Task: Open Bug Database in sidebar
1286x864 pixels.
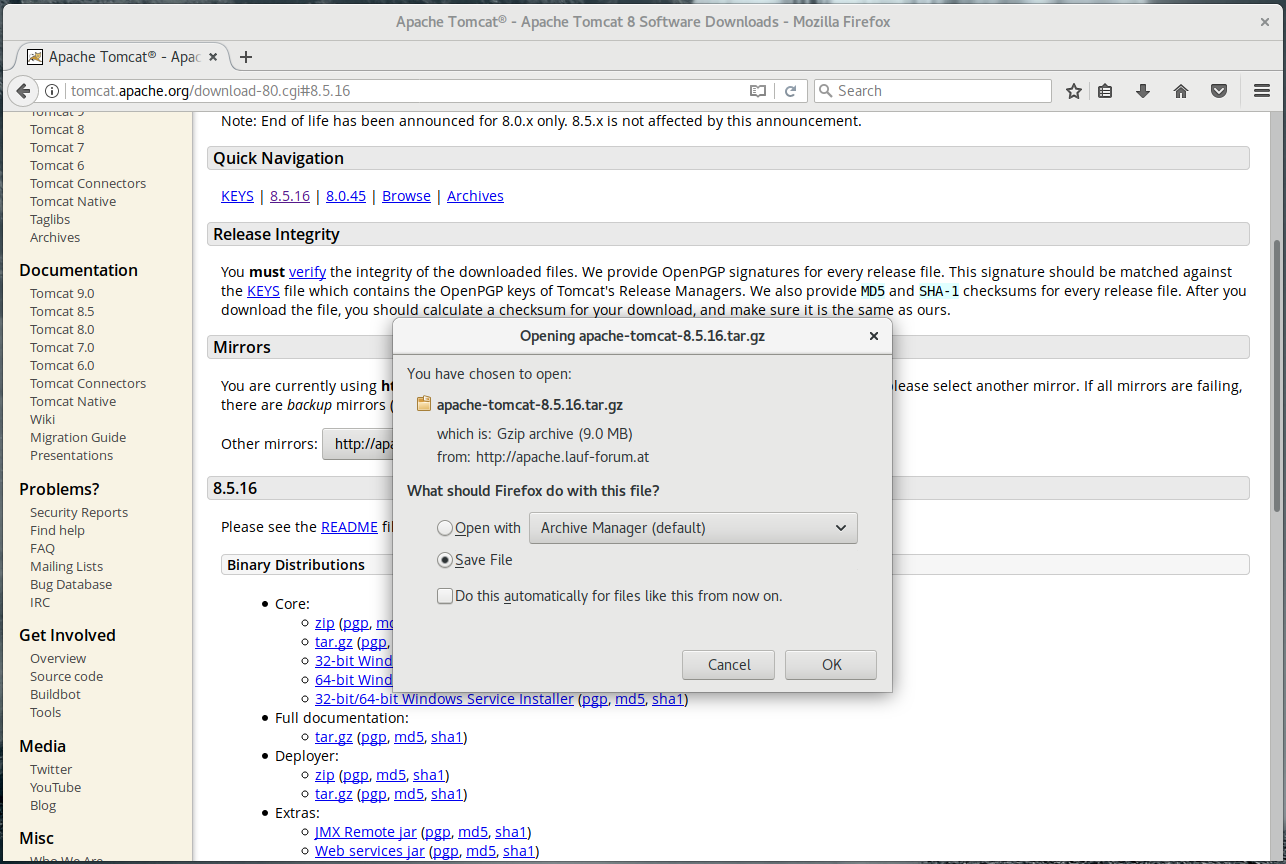Action: point(71,584)
